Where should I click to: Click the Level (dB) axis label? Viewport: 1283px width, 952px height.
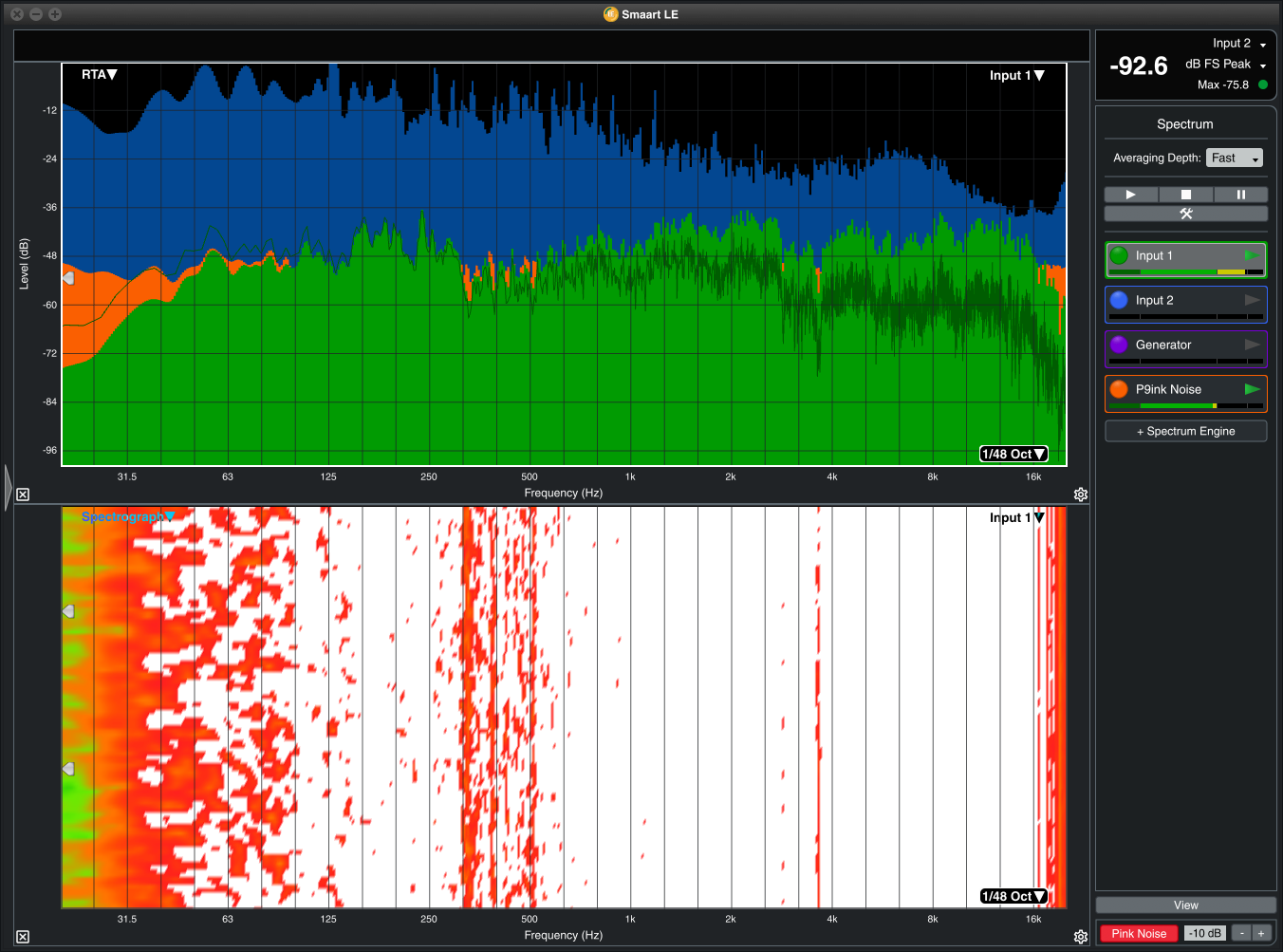point(25,264)
